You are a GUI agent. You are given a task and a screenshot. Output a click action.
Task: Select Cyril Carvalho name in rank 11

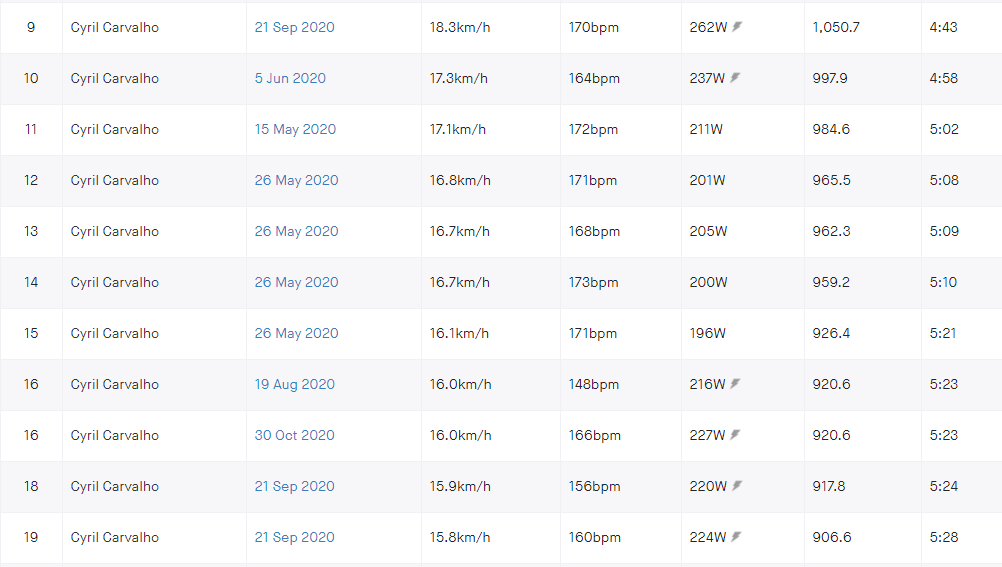[114, 129]
